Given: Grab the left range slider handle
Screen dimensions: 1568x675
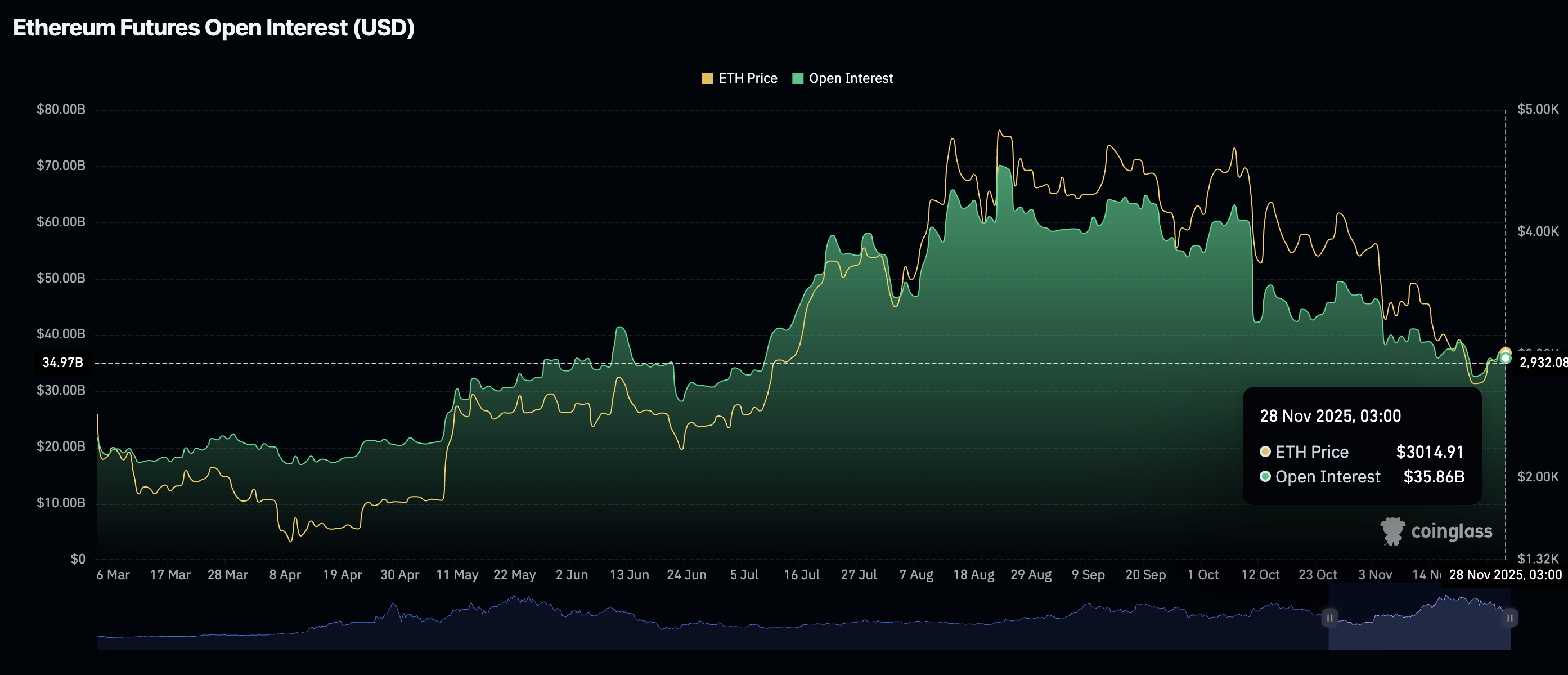Looking at the screenshot, I should (x=1329, y=618).
